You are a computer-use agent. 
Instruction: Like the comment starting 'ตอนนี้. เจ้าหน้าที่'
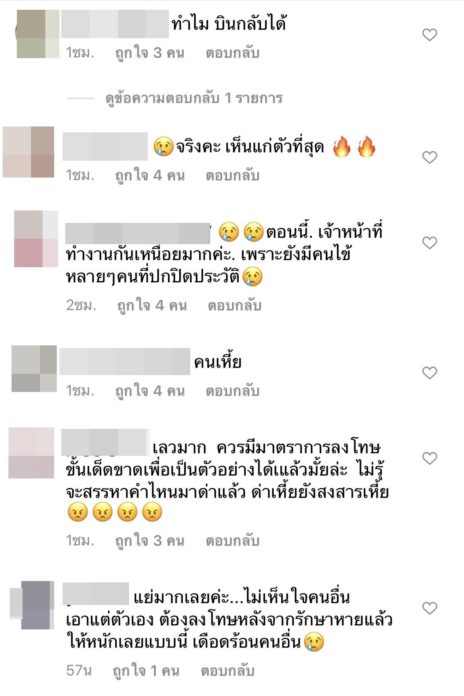pos(429,243)
